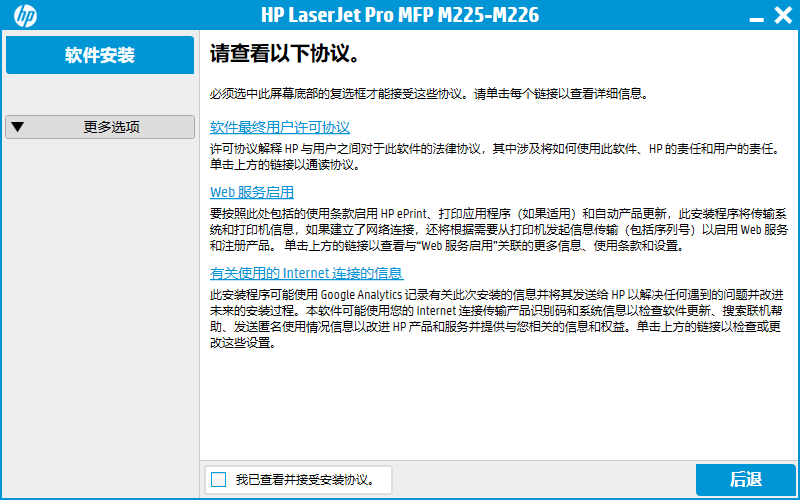The image size is (800, 500).
Task: Open 有关使用的 Internet 连接的信息 link
Action: [x=307, y=273]
